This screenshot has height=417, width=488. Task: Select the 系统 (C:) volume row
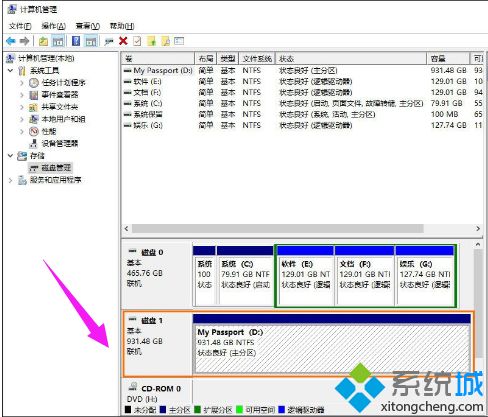click(303, 103)
